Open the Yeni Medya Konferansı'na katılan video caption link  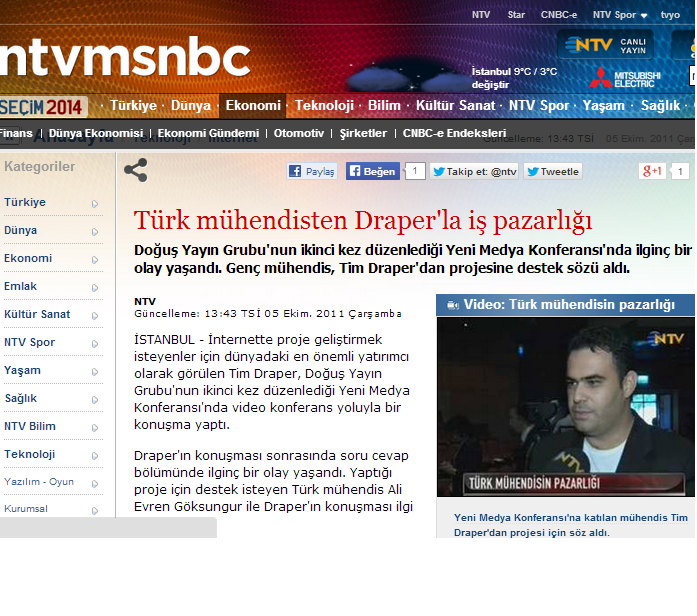coord(571,525)
